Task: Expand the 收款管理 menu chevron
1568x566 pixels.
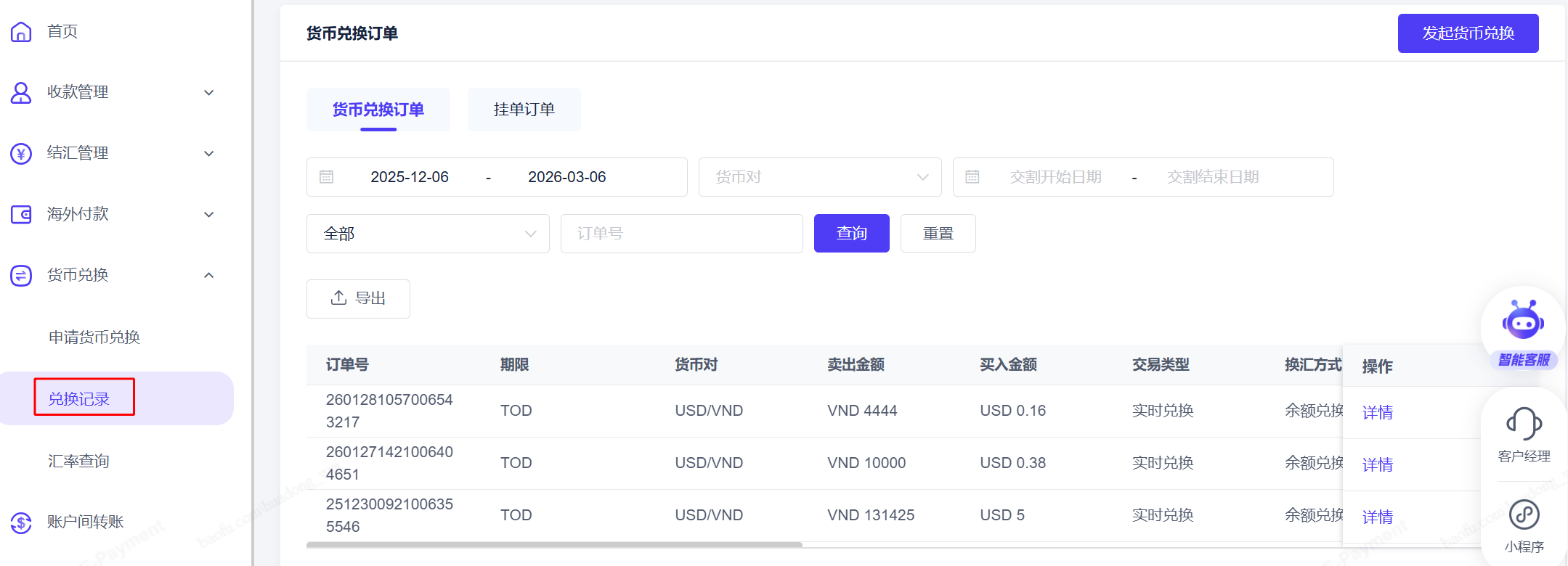Action: tap(209, 92)
